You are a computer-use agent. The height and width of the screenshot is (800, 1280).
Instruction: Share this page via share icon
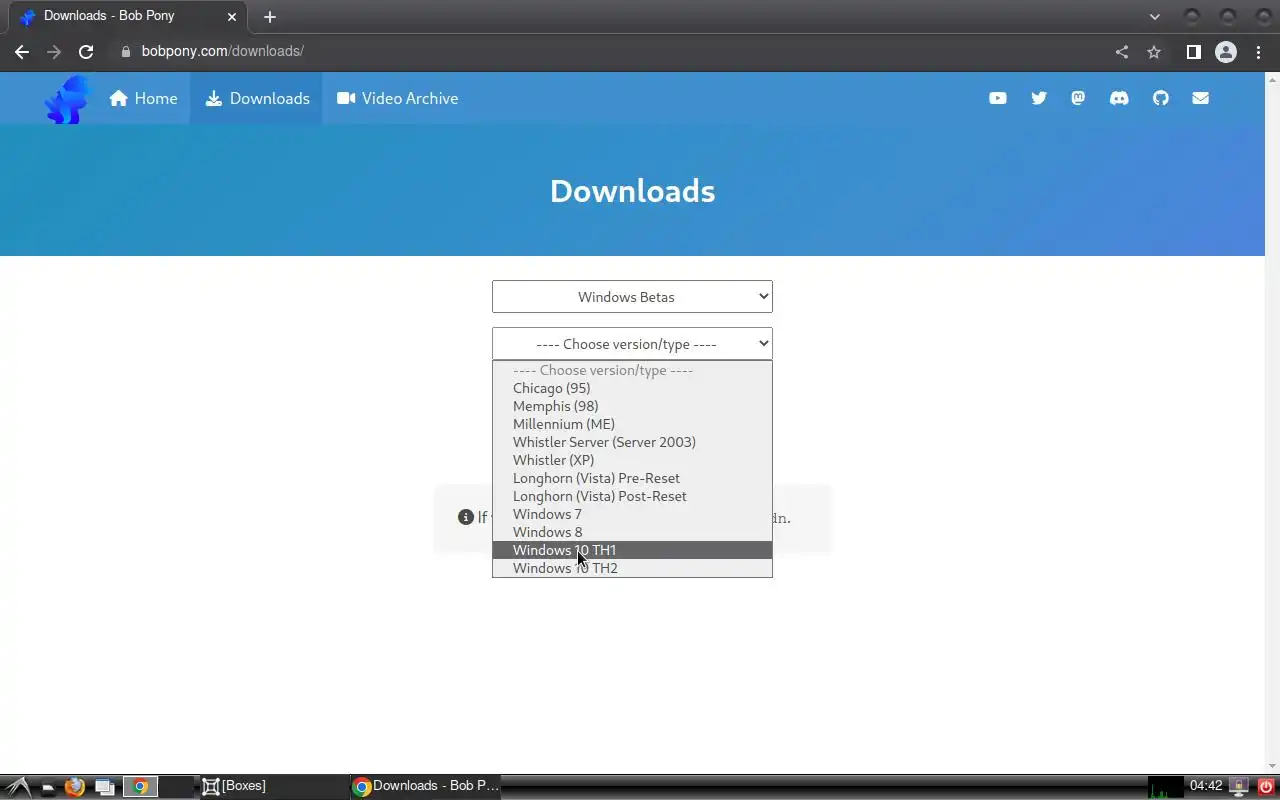pyautogui.click(x=1122, y=52)
